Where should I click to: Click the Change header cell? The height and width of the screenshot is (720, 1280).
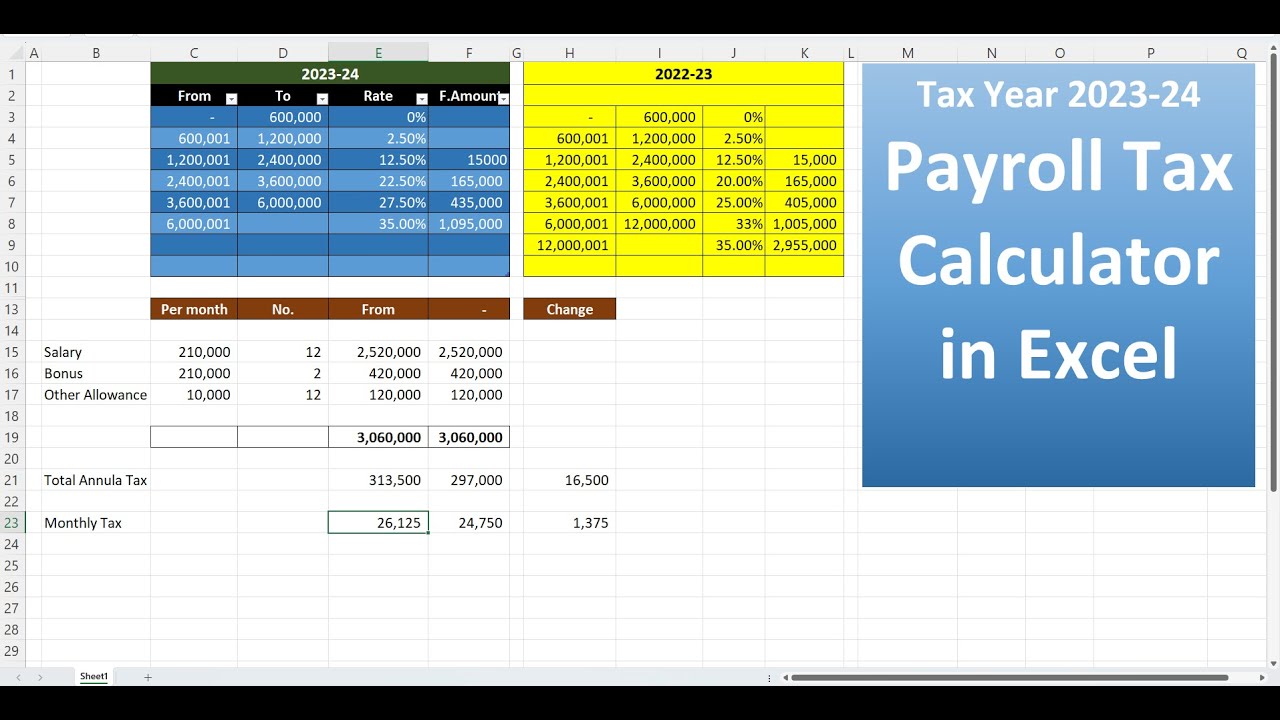[569, 309]
